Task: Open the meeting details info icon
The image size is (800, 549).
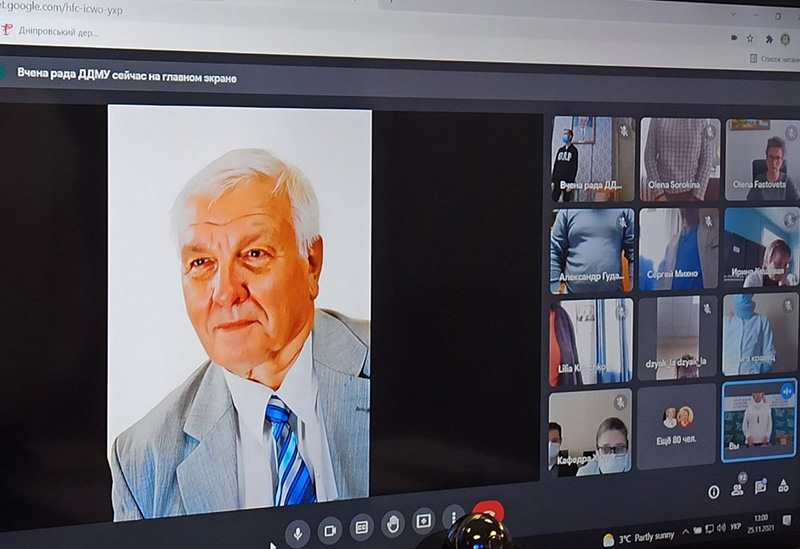Action: click(x=713, y=491)
